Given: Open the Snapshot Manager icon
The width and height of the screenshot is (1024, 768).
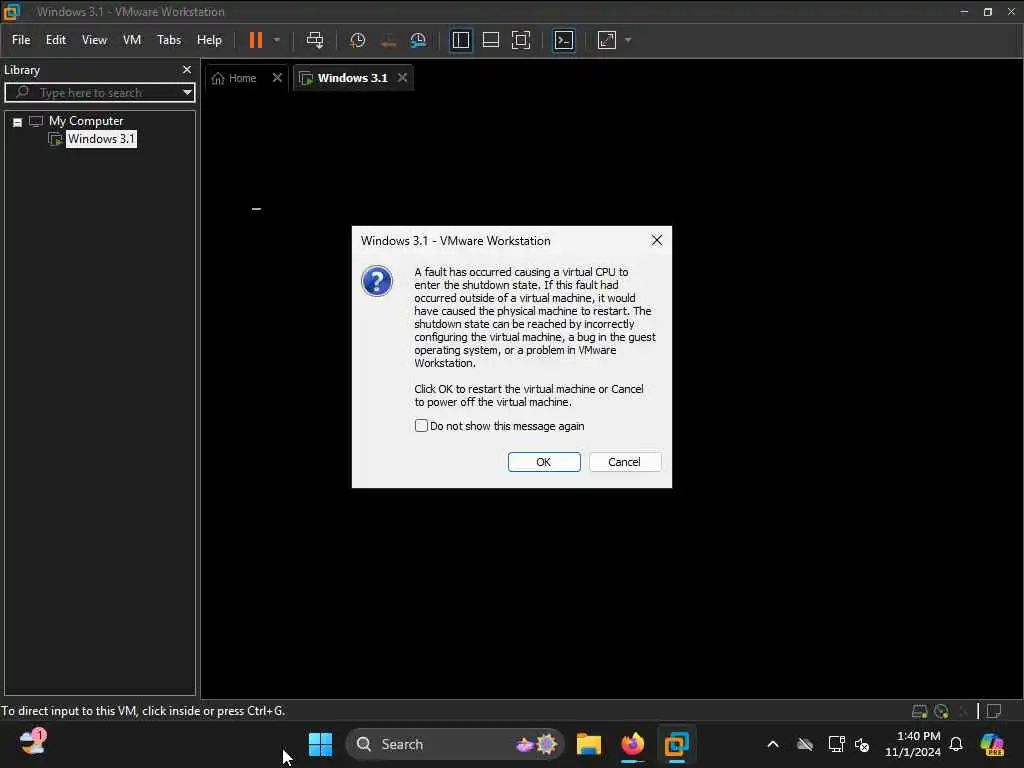Looking at the screenshot, I should [418, 40].
